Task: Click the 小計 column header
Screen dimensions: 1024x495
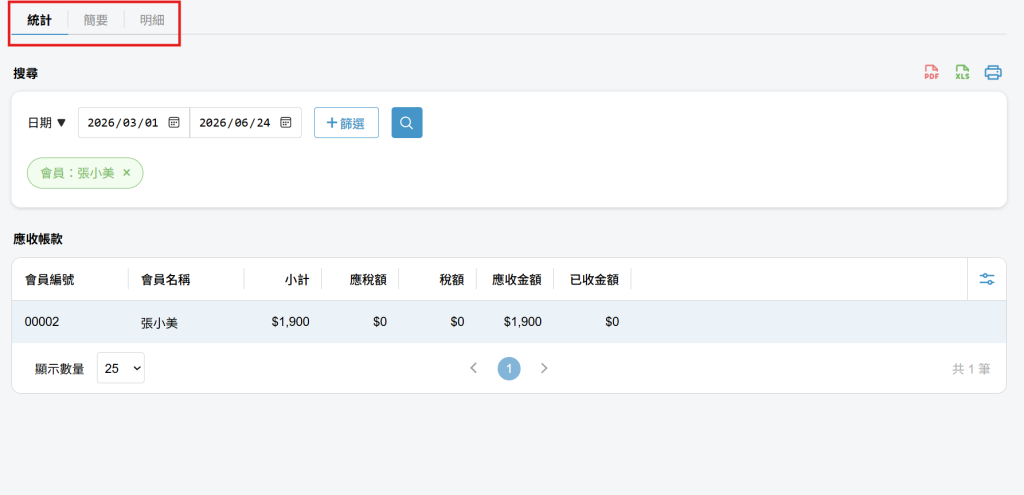Action: 297,279
